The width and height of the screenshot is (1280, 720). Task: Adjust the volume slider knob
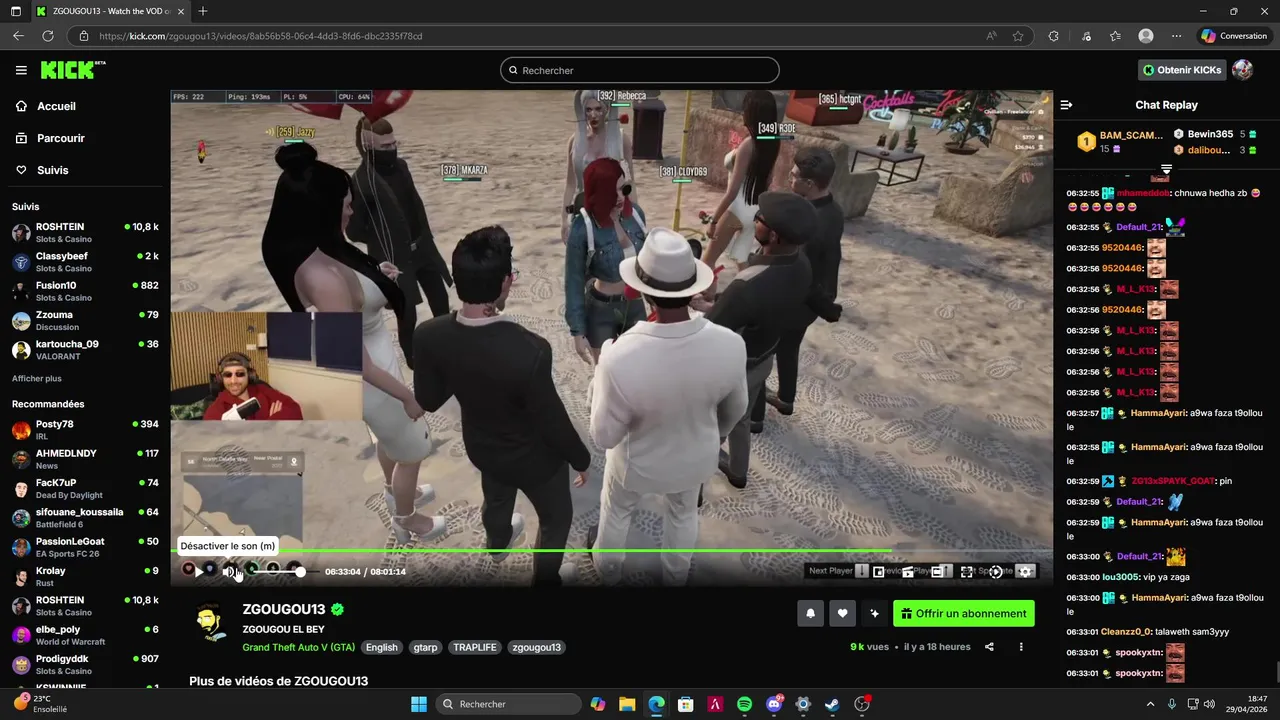coord(300,571)
